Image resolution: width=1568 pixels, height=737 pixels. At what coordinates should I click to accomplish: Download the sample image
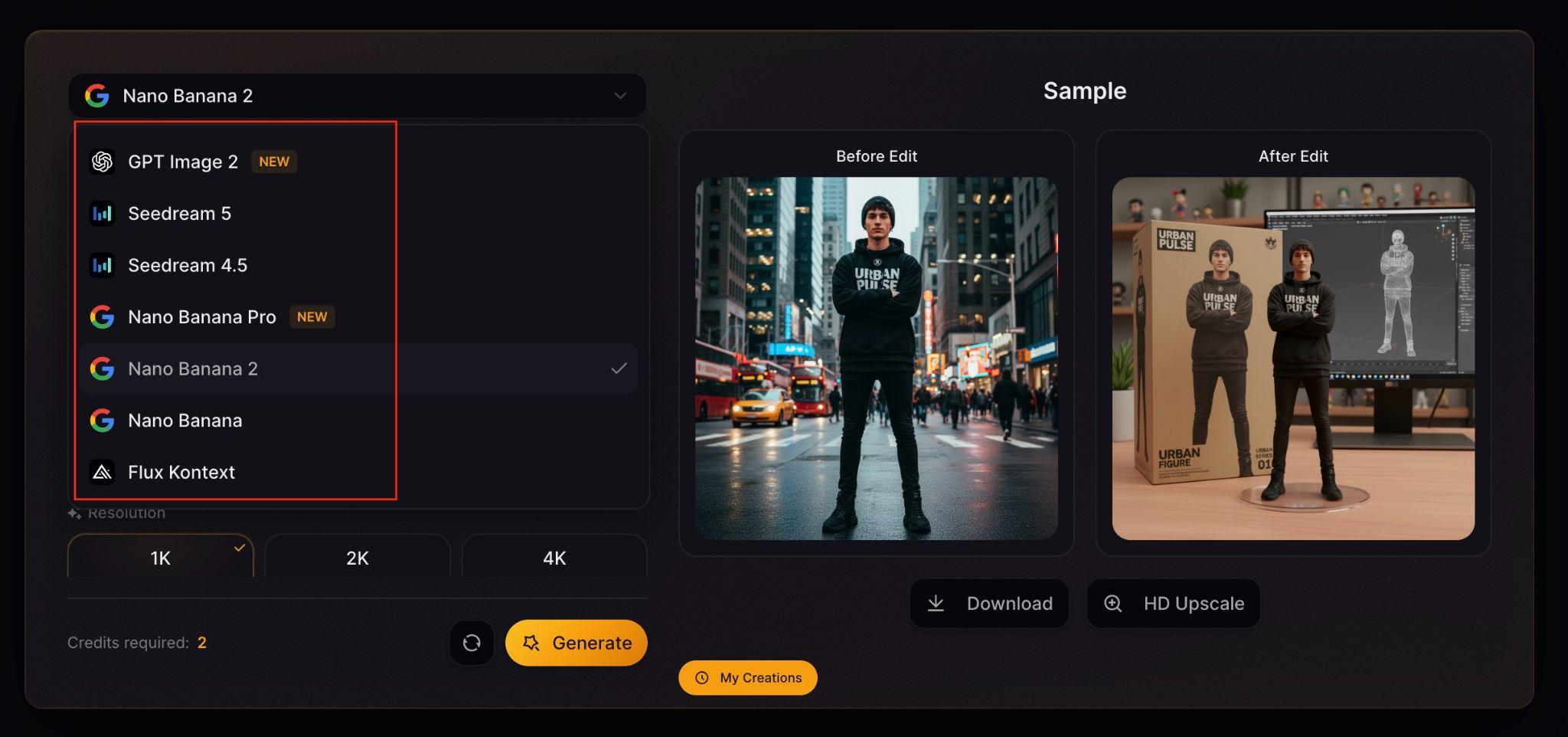989,604
